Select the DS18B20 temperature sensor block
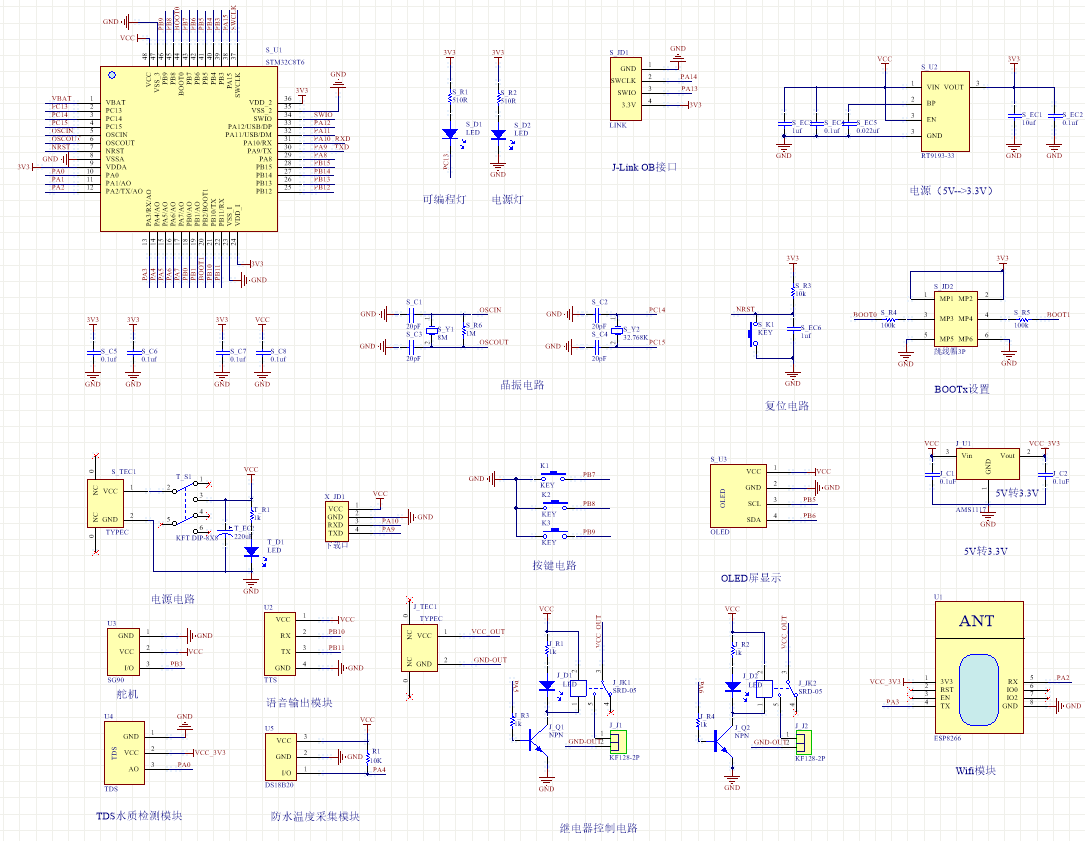 (x=283, y=757)
